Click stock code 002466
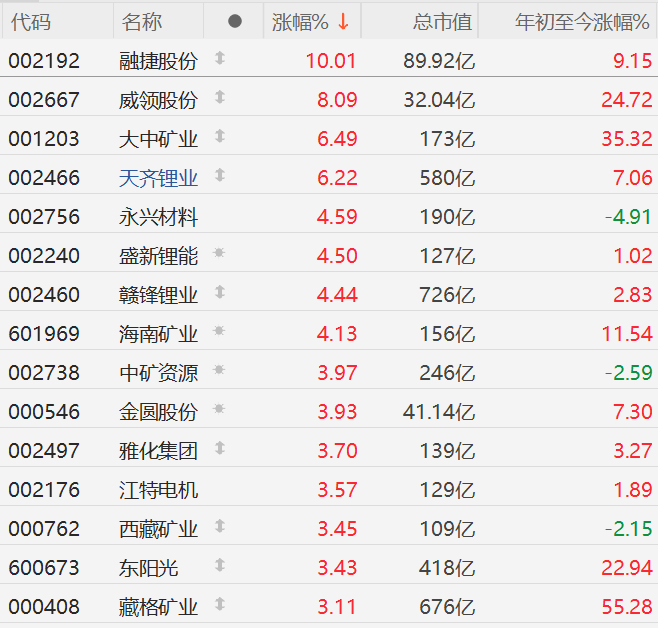This screenshot has width=658, height=628. 44,178
